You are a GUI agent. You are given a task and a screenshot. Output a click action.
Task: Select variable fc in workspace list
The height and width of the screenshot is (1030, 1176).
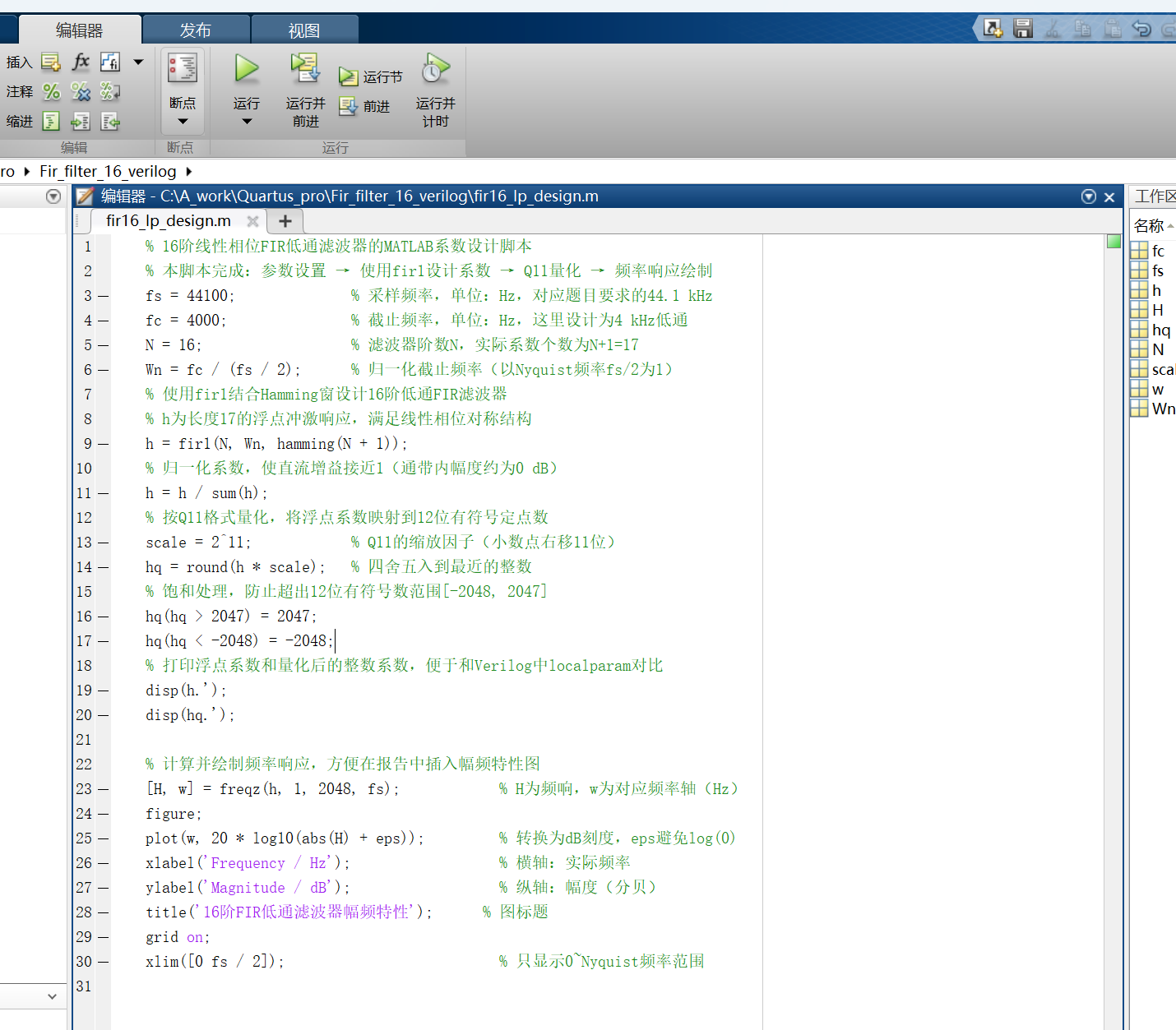(1153, 251)
